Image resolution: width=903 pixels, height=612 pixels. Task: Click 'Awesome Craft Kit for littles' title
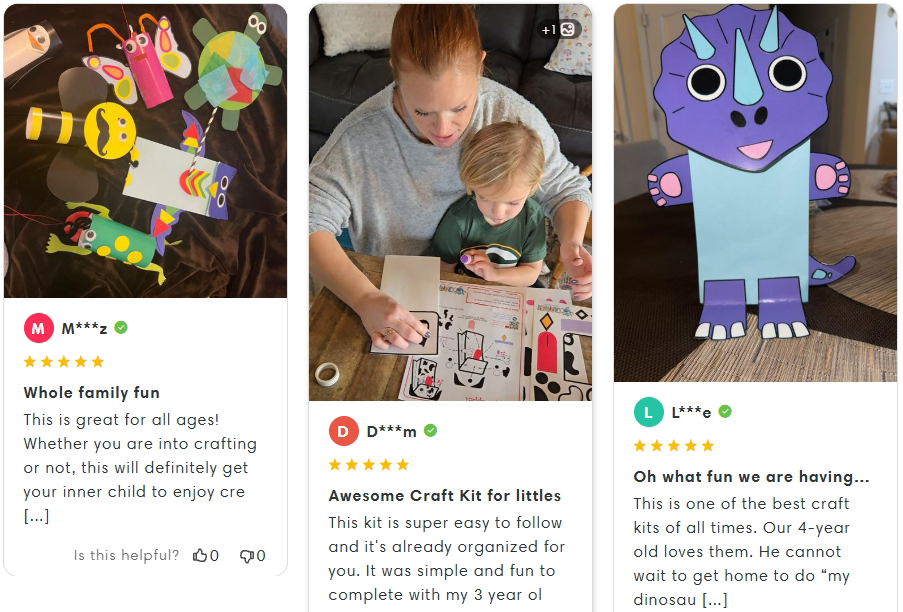pos(445,496)
